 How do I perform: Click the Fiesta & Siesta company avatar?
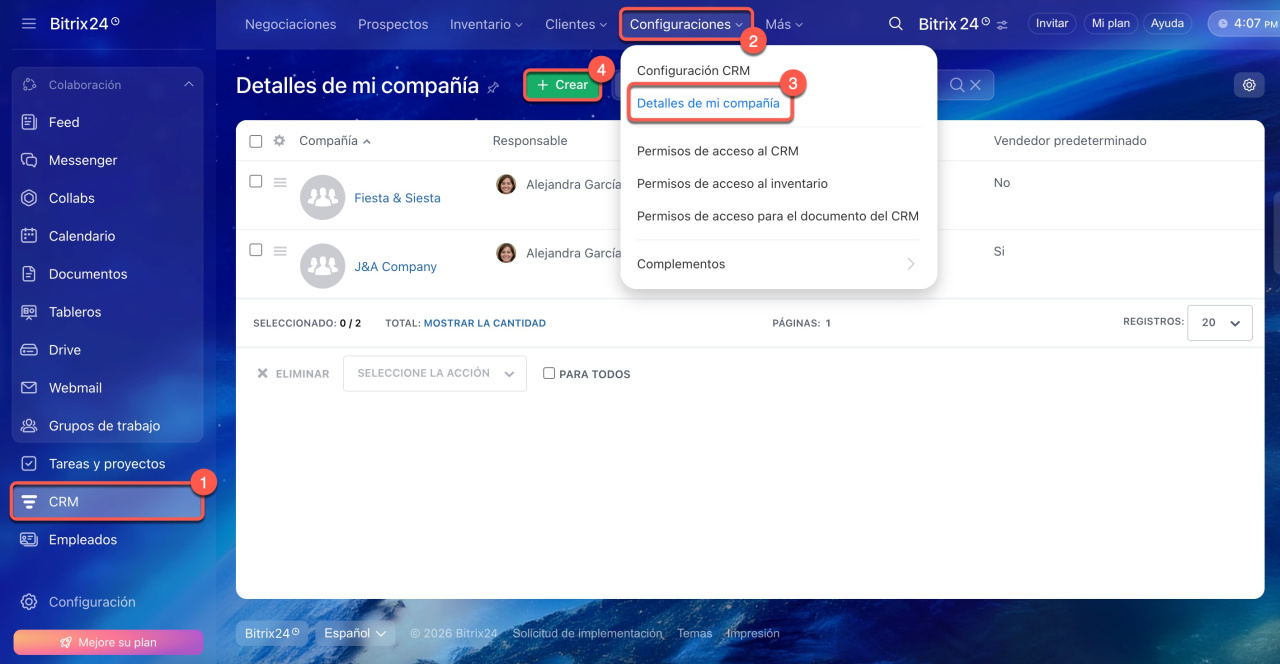click(322, 198)
